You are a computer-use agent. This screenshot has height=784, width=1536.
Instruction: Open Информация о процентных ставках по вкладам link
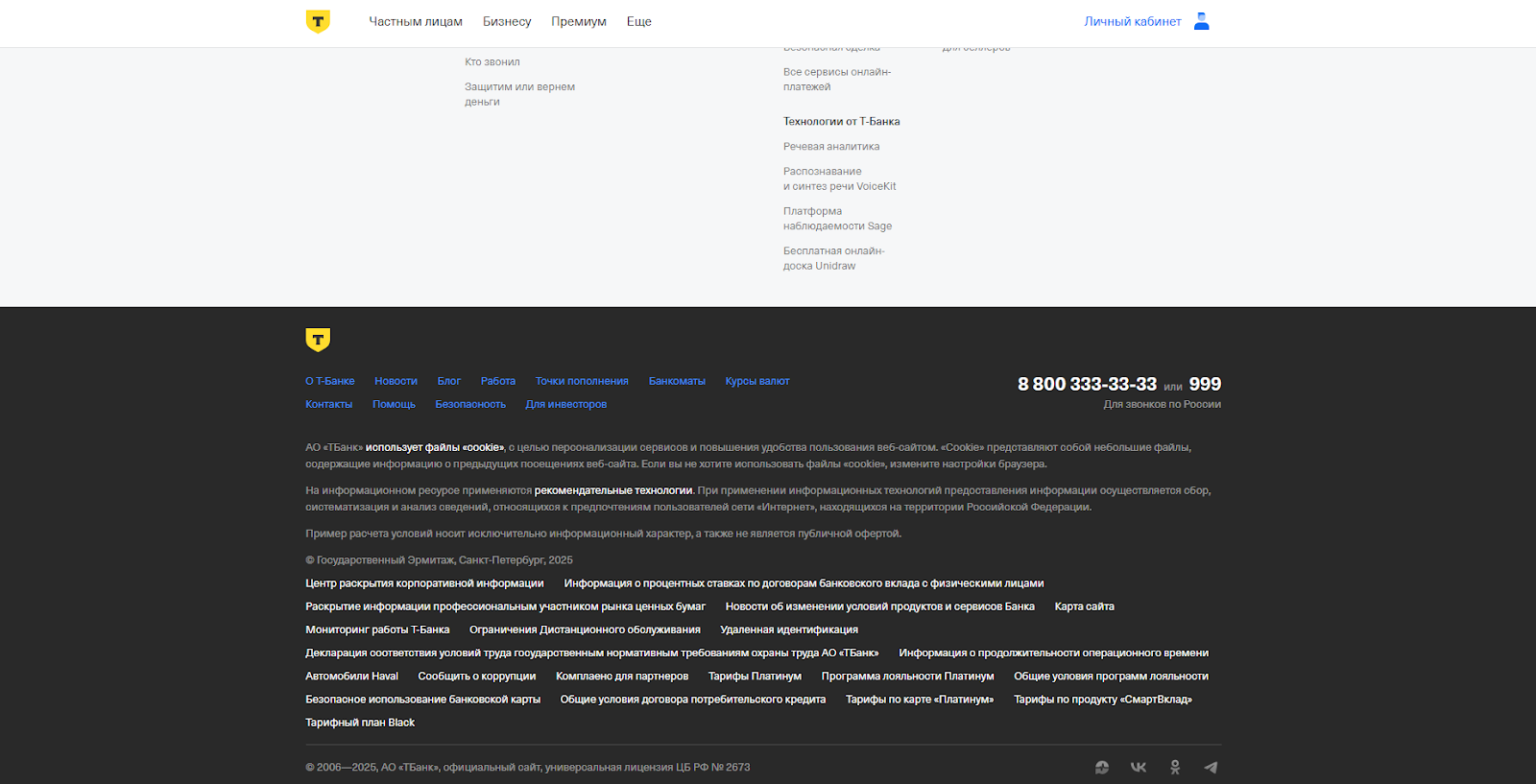(x=804, y=583)
